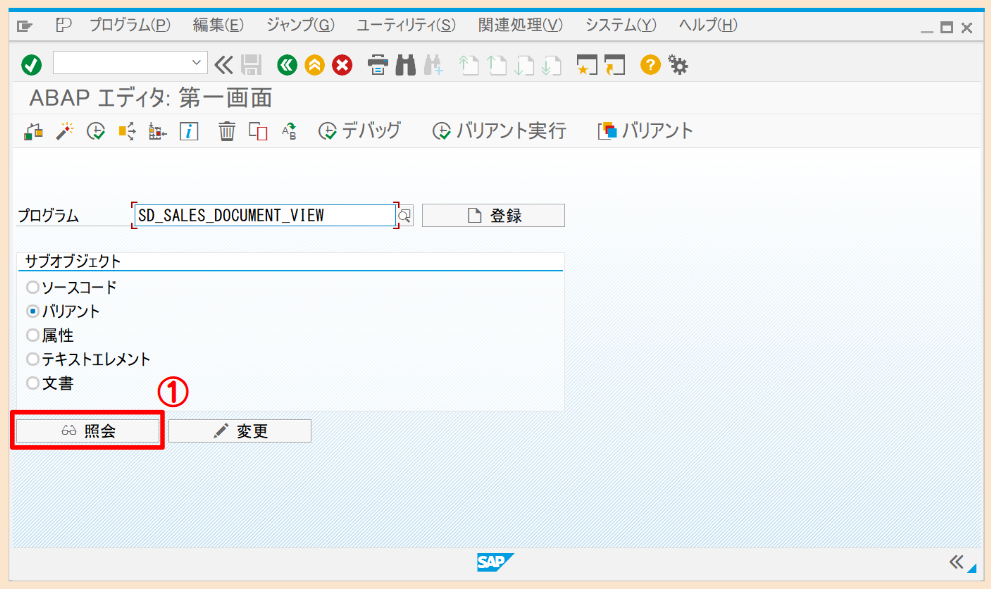Select the テキストエレメント radio button
The width and height of the screenshot is (991, 589).
pos(32,360)
